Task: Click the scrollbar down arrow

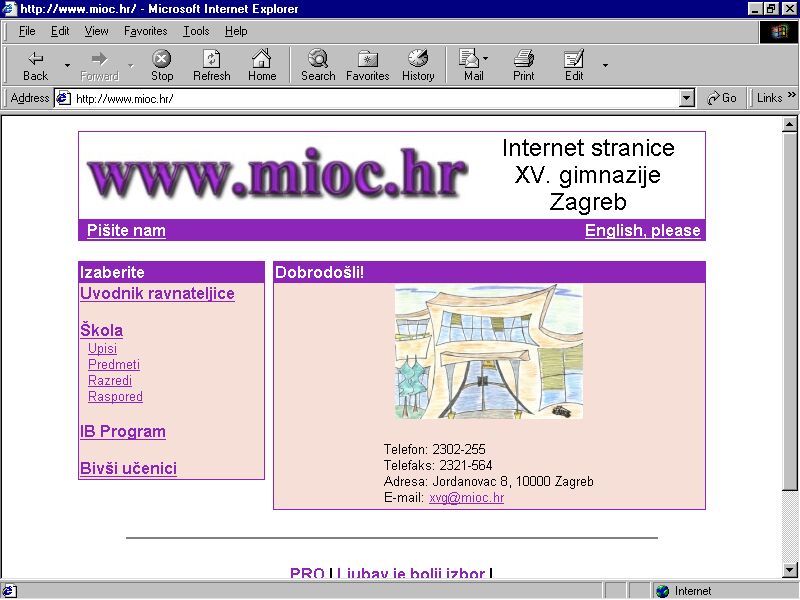Action: coord(789,570)
